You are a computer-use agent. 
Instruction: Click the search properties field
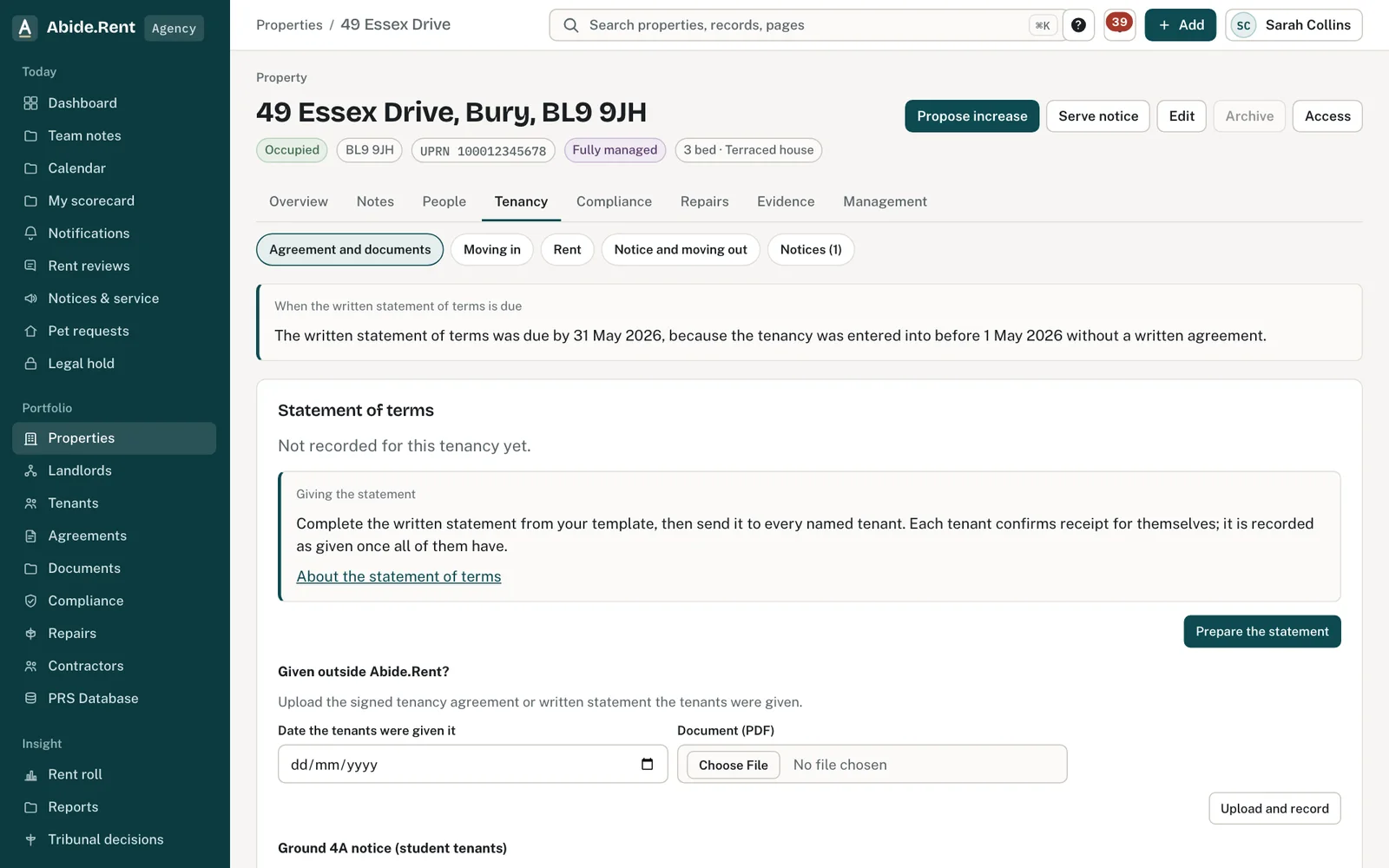(807, 25)
